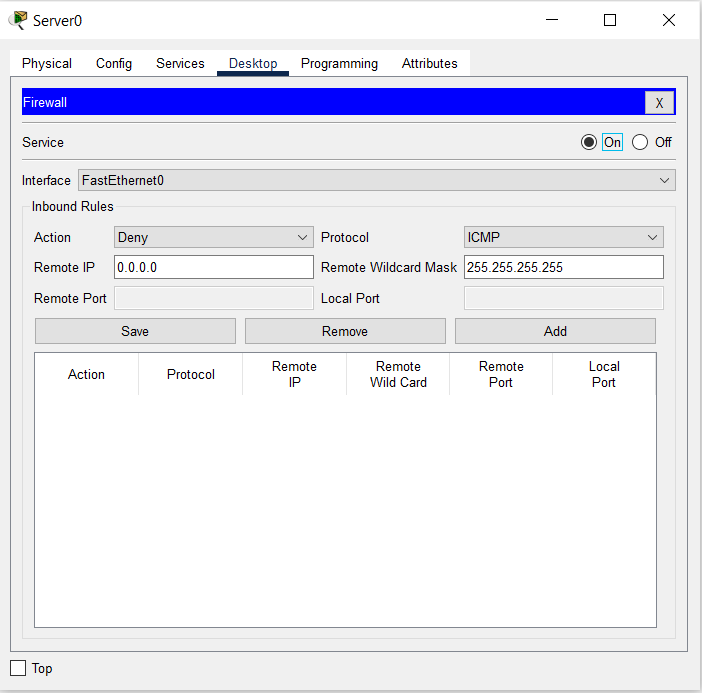702x693 pixels.
Task: Switch to the Config tab
Action: [114, 63]
